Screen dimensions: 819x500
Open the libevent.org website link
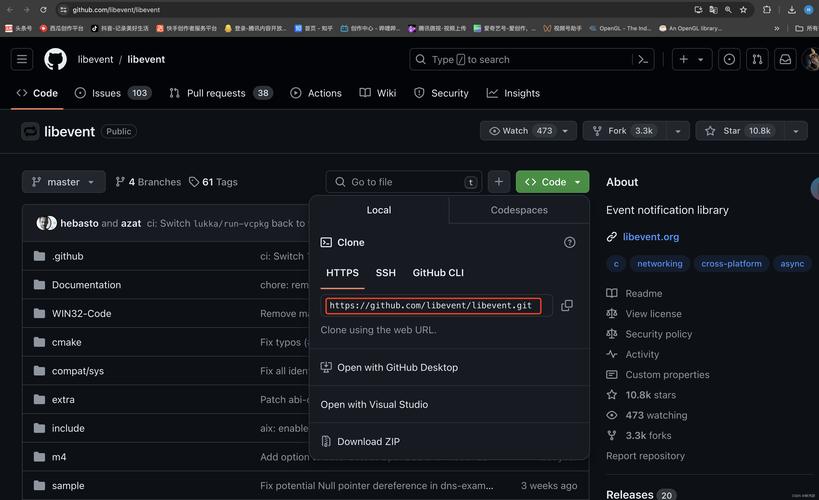[650, 237]
